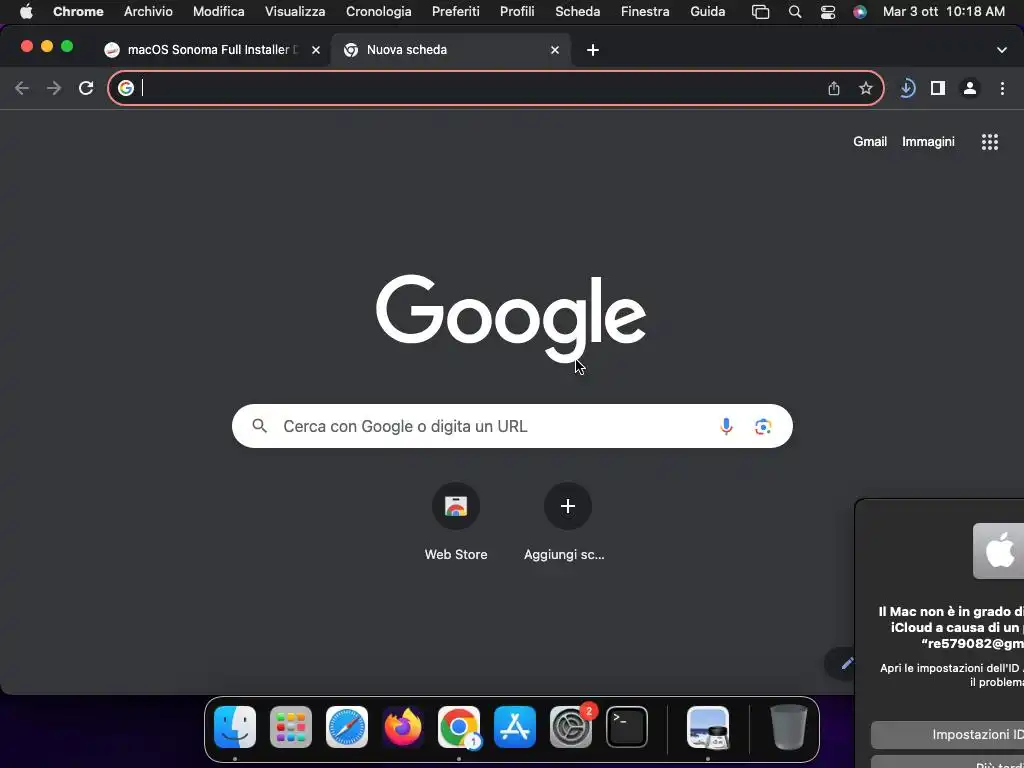Go back with the browser back arrow
1024x768 pixels.
[22, 88]
